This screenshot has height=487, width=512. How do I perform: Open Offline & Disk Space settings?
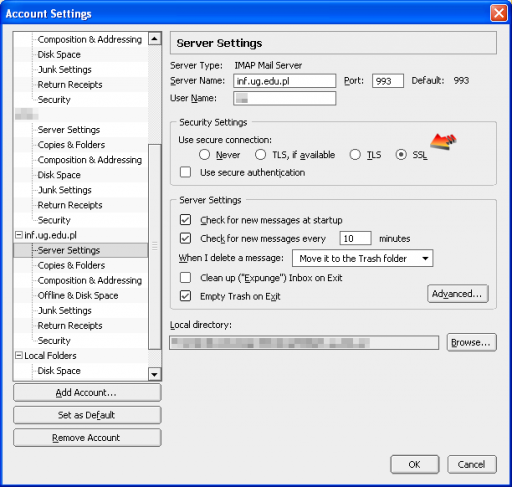pyautogui.click(x=78, y=295)
